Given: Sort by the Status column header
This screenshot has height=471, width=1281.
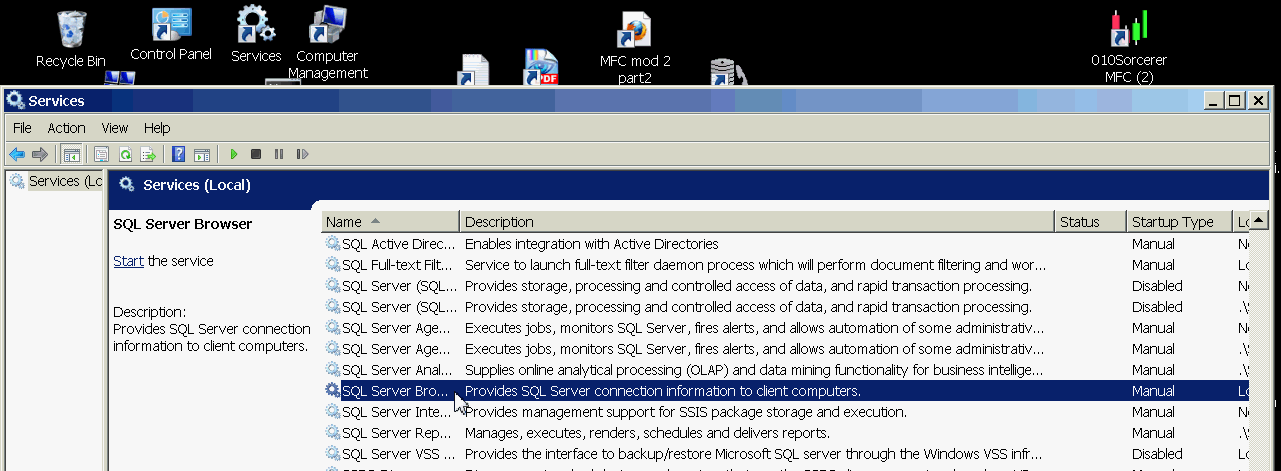Looking at the screenshot, I should tap(1090, 222).
